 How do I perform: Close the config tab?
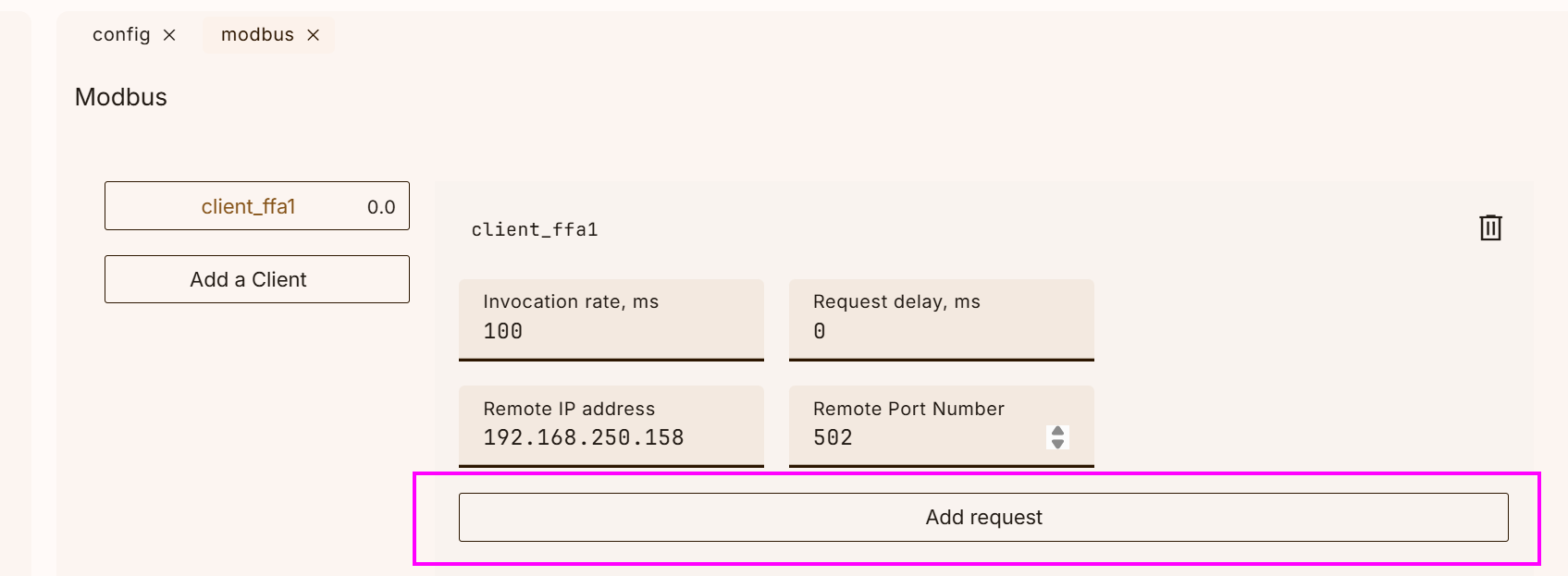[x=169, y=35]
